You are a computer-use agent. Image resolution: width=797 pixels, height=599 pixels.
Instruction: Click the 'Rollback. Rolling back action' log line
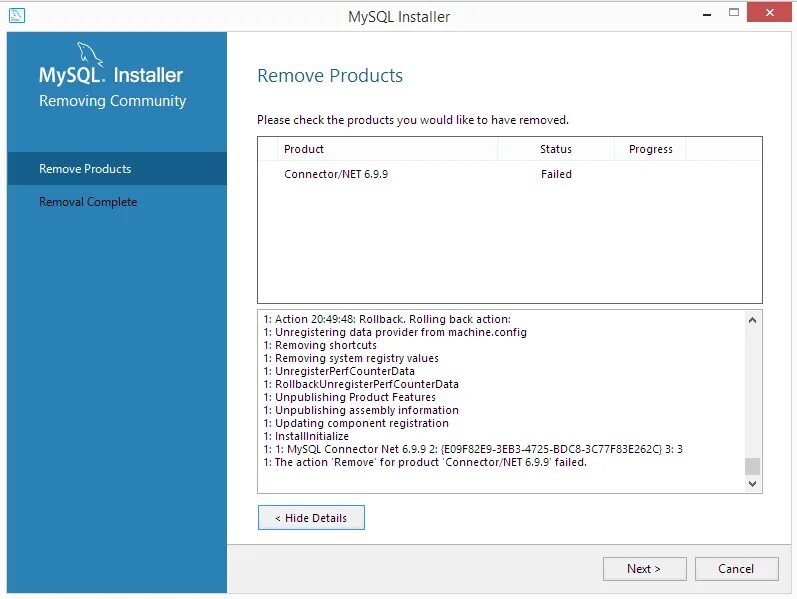point(387,319)
